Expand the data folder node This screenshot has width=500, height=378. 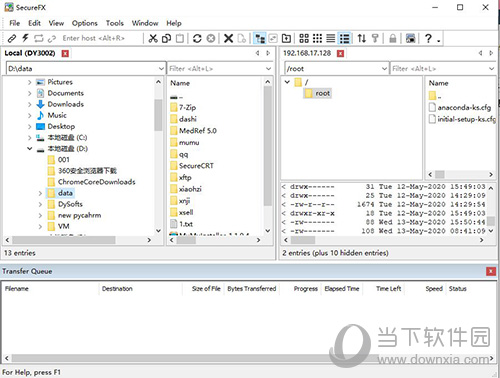(x=40, y=193)
